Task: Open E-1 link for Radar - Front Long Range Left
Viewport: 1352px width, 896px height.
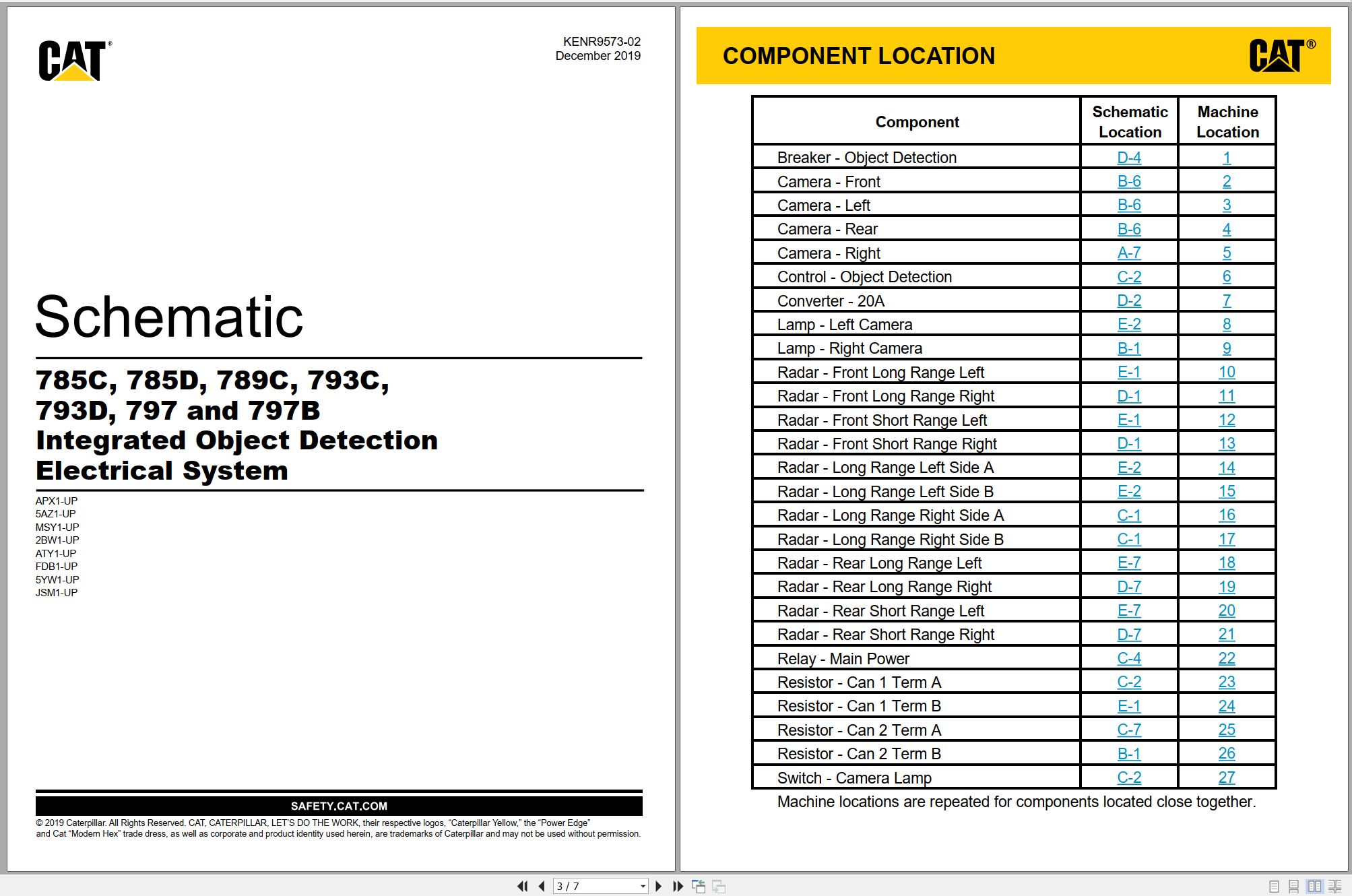Action: pos(1129,372)
